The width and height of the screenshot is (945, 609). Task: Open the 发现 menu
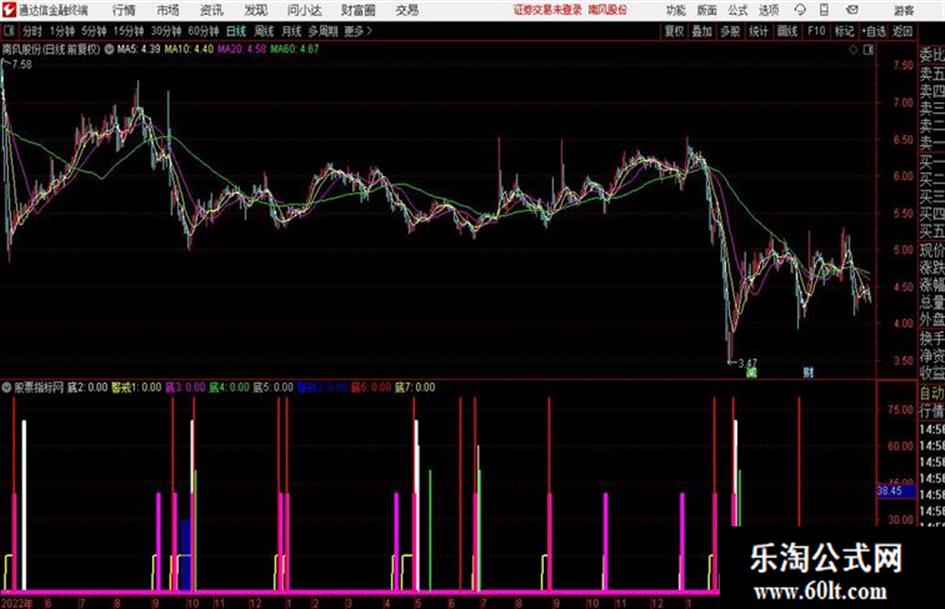point(256,10)
